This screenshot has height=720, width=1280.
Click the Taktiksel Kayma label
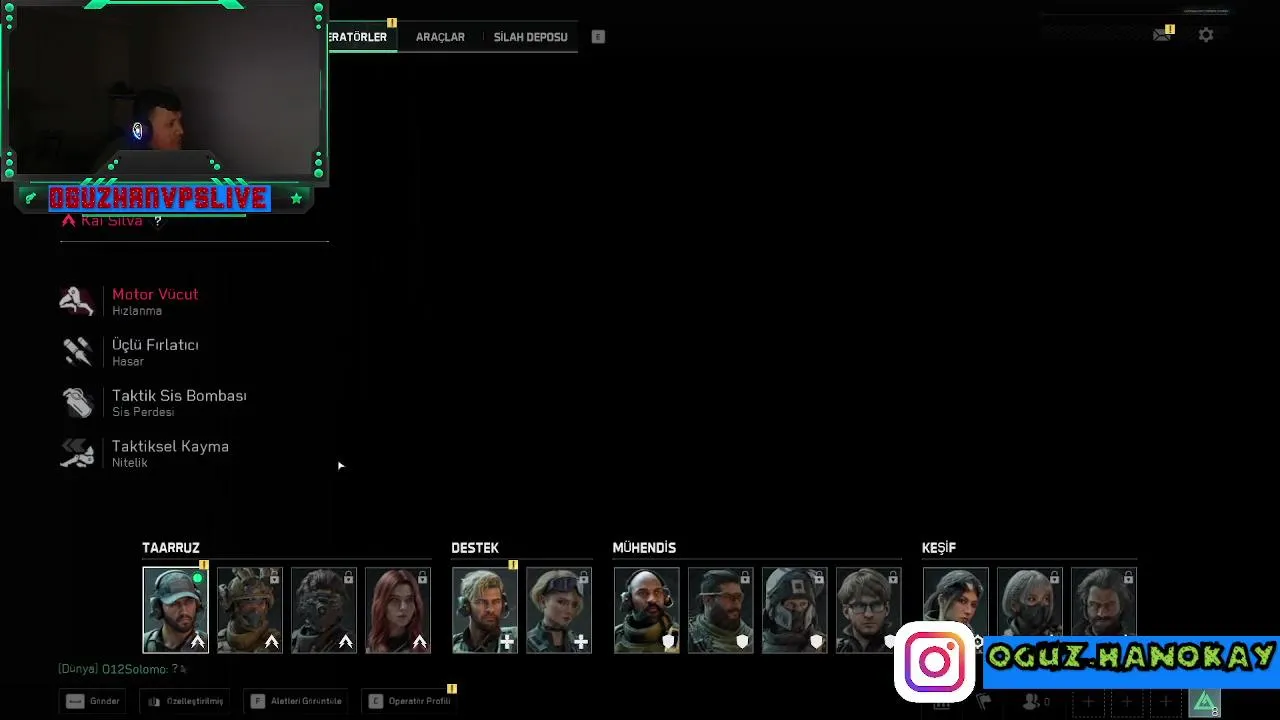pos(170,446)
